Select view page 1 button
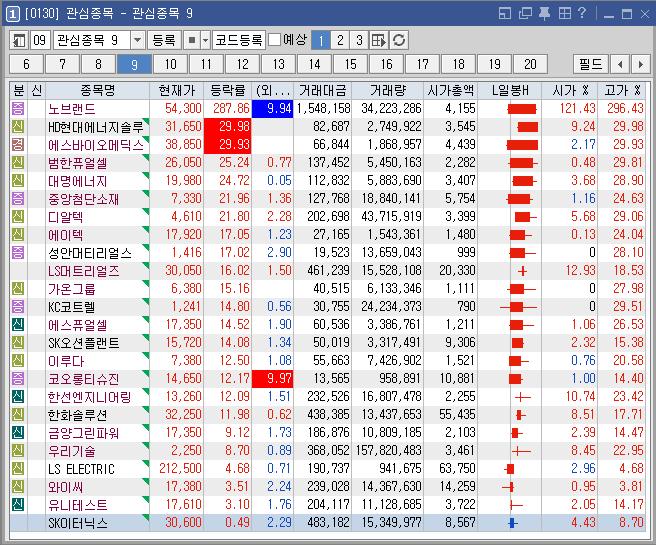 pyautogui.click(x=321, y=41)
